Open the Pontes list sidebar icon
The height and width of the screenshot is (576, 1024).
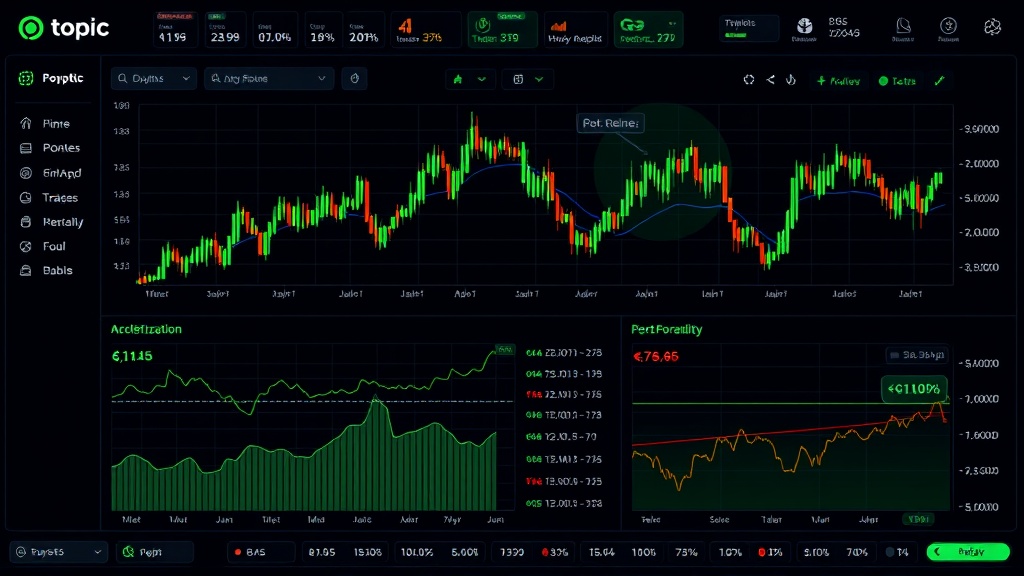(25, 148)
